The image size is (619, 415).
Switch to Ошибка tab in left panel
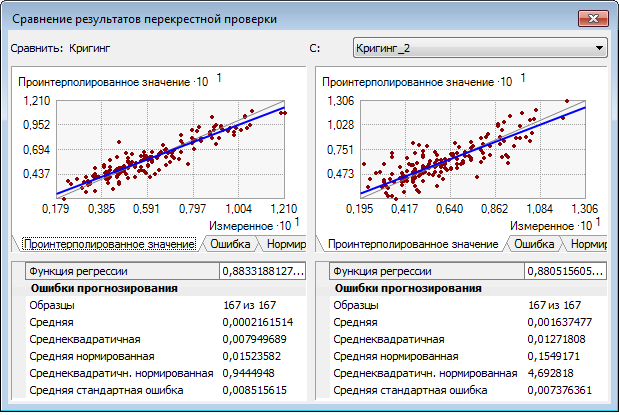230,243
